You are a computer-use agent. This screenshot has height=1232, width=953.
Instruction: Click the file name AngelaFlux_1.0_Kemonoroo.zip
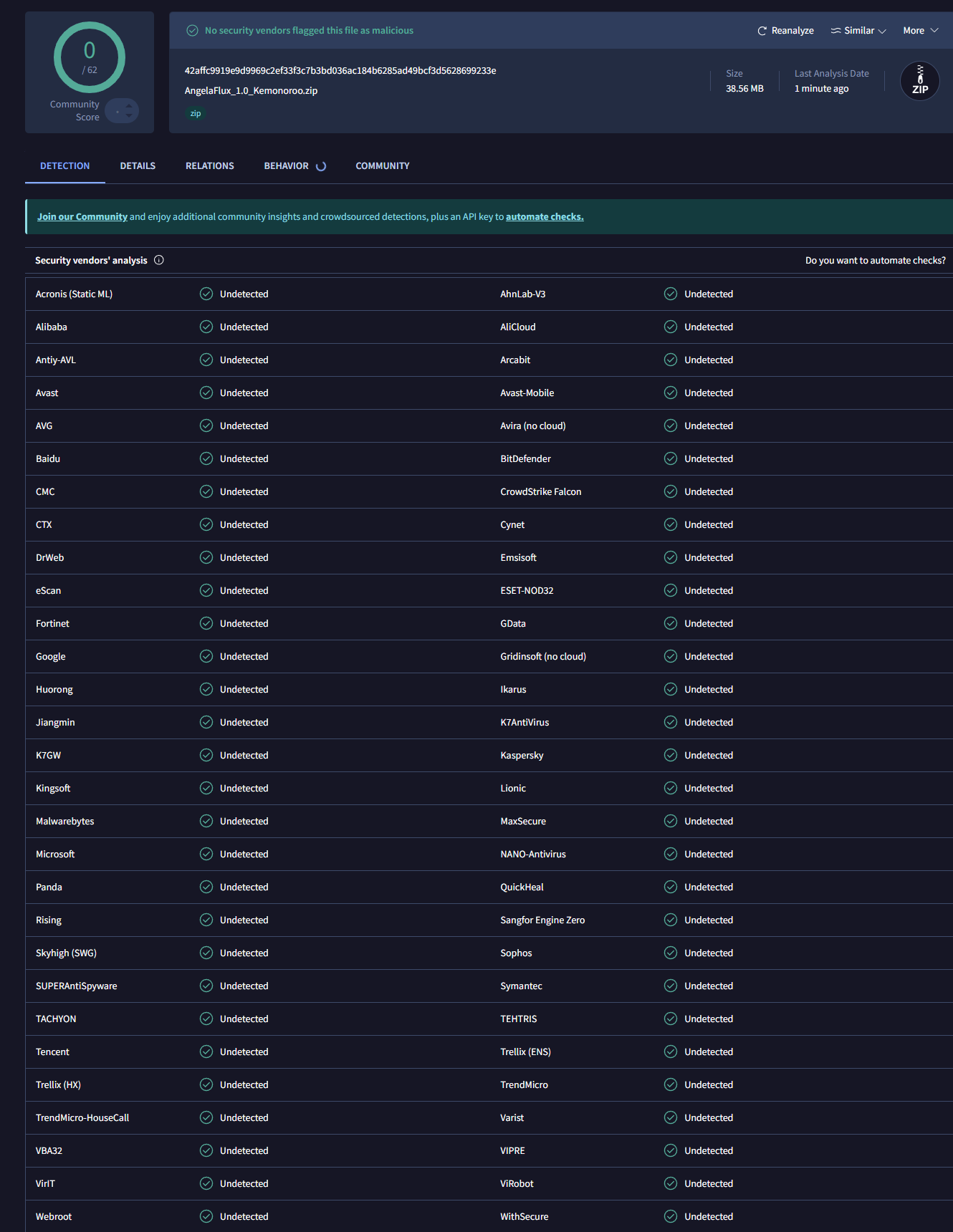pos(251,91)
